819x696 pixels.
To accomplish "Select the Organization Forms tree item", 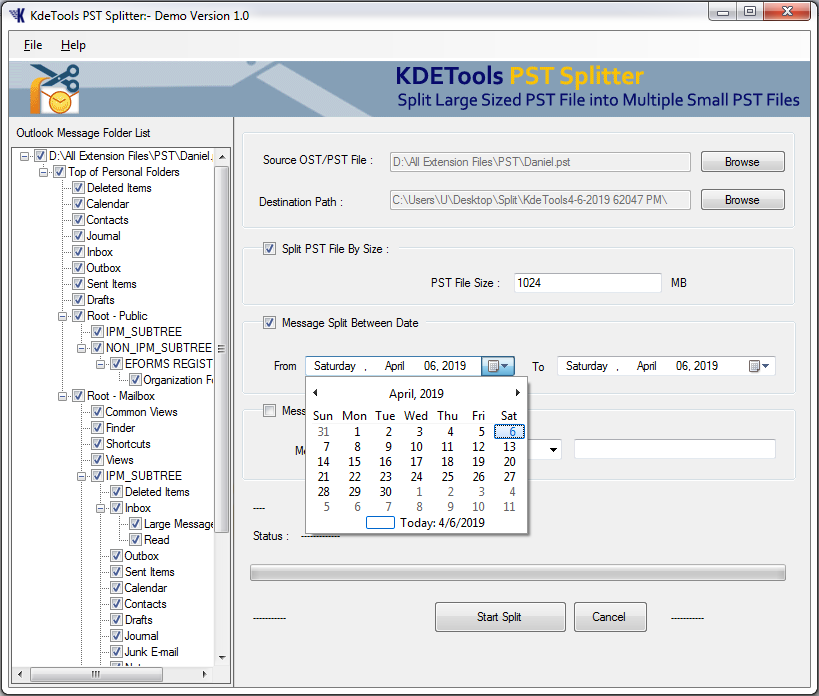I will [x=178, y=380].
